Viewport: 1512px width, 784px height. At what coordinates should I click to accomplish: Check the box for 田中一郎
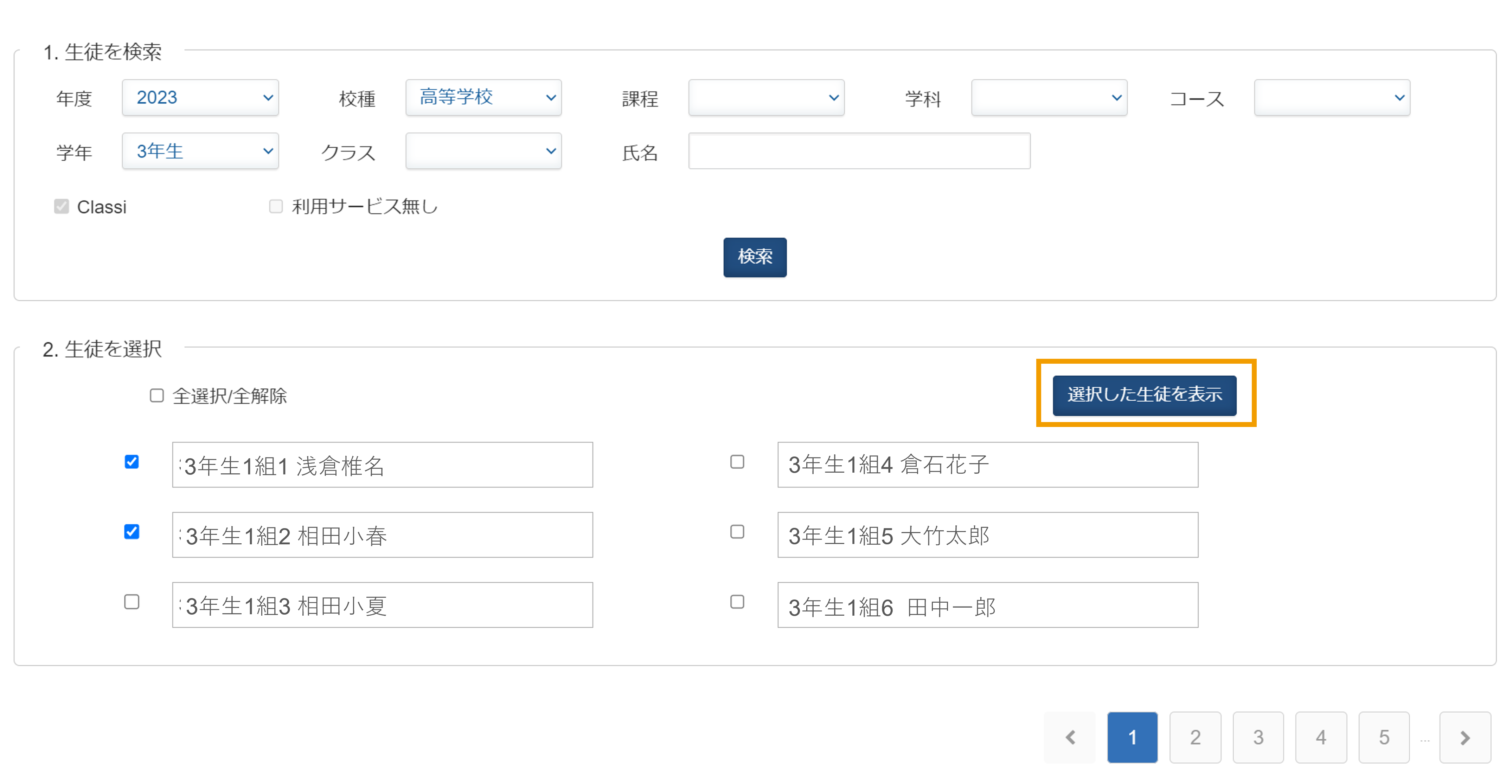[737, 602]
